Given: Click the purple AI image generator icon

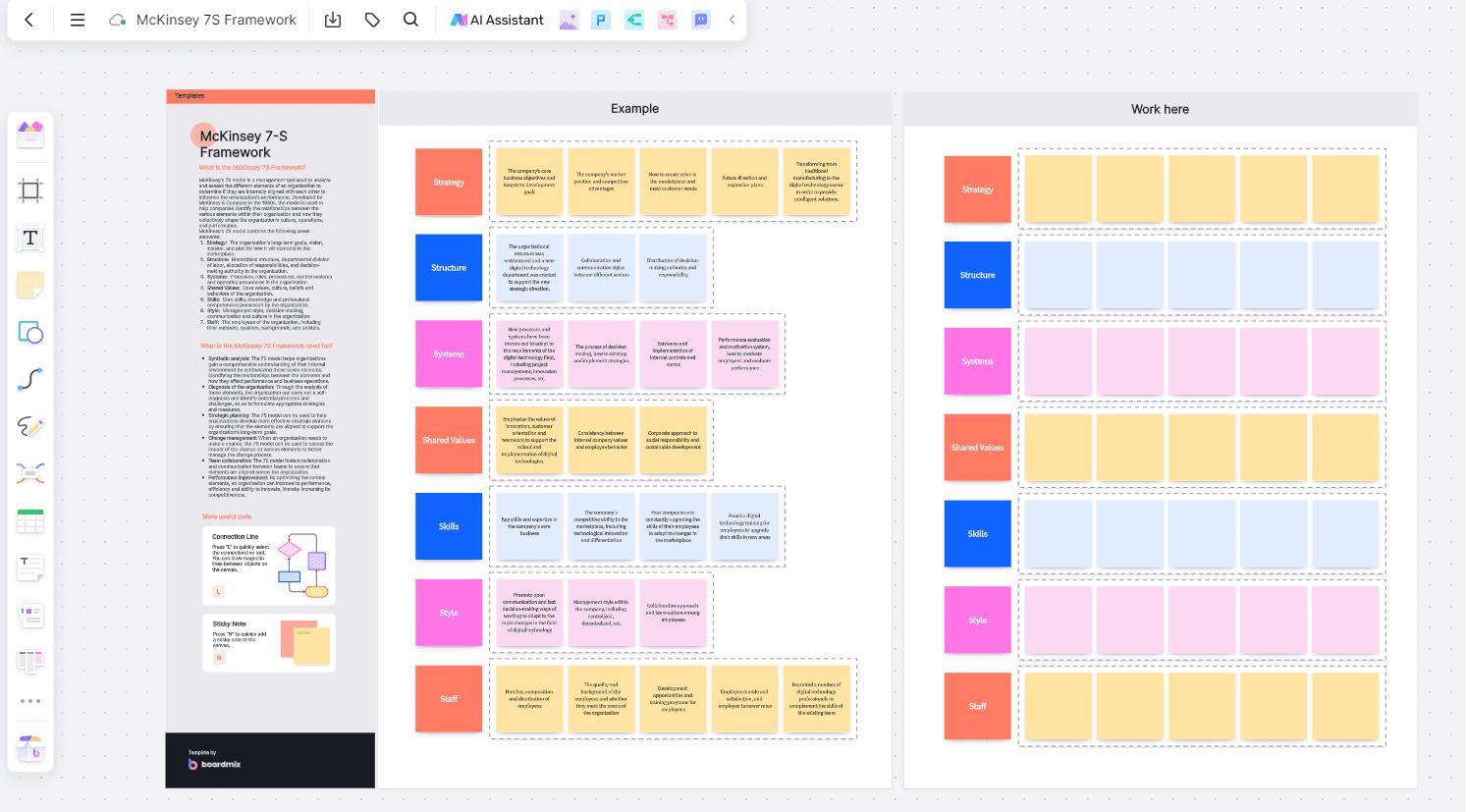Looking at the screenshot, I should pos(569,20).
